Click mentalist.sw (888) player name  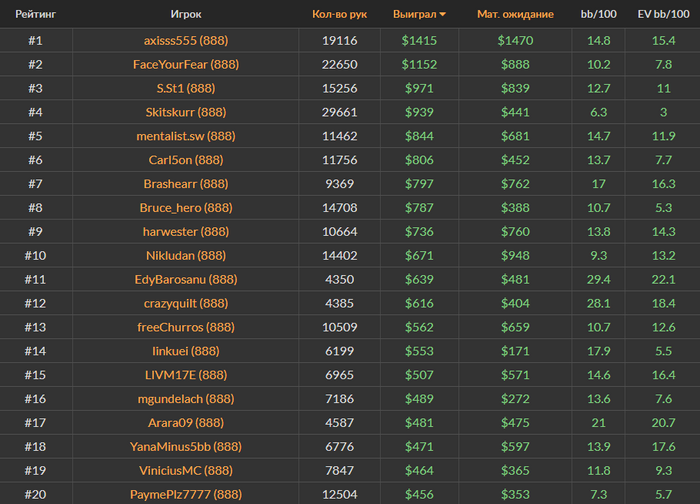tap(185, 136)
